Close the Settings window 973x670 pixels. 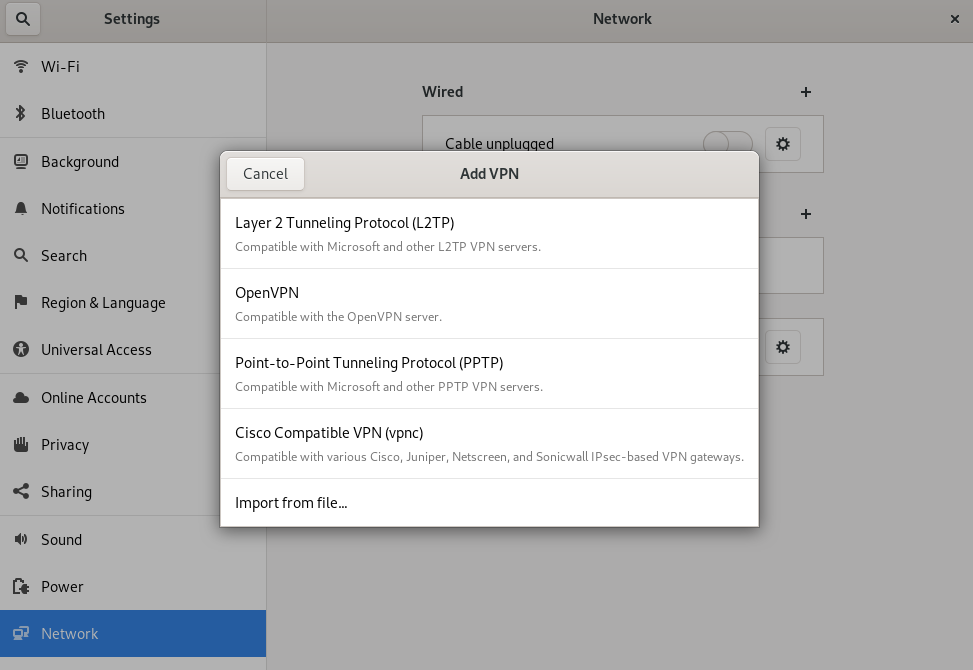tap(953, 19)
